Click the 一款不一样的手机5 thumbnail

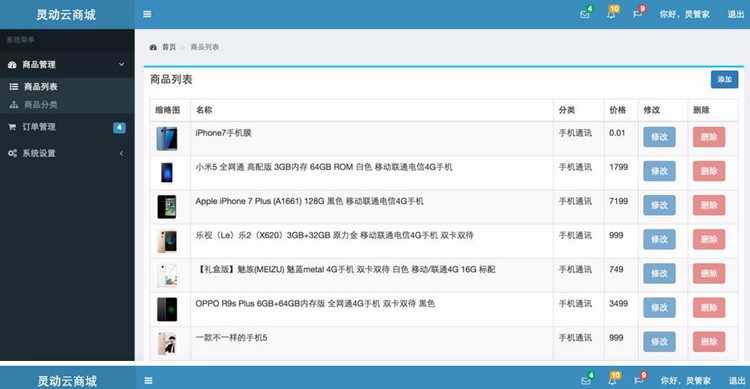(x=167, y=344)
